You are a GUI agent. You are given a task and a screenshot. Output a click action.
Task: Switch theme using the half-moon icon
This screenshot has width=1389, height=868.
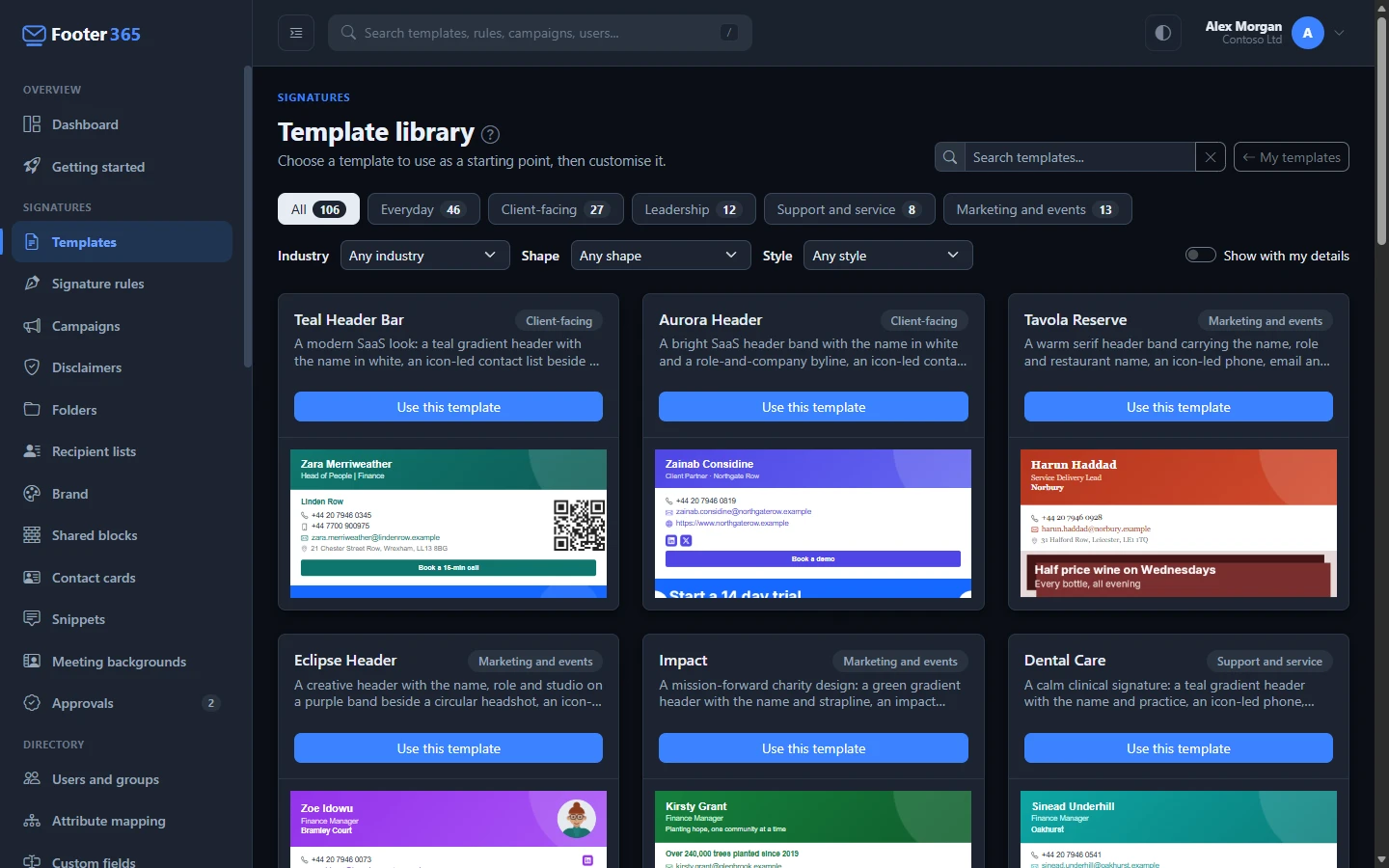(x=1163, y=33)
